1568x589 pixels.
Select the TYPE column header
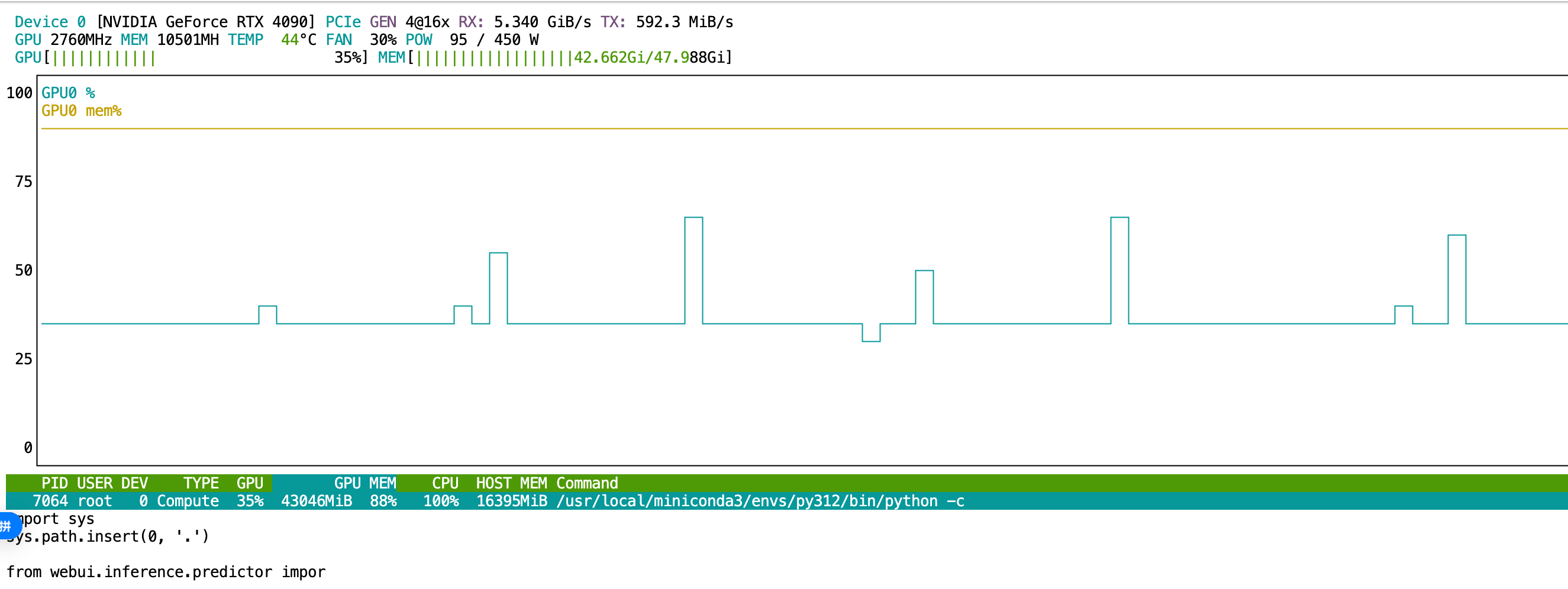(201, 483)
